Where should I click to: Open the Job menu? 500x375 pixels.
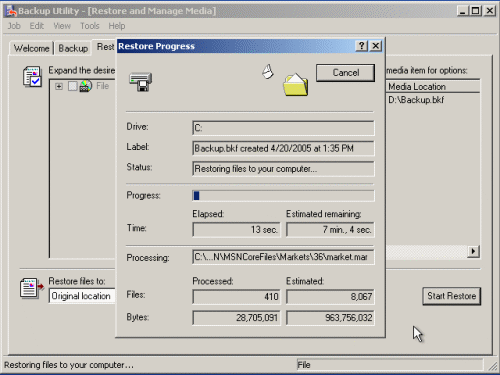coord(14,26)
